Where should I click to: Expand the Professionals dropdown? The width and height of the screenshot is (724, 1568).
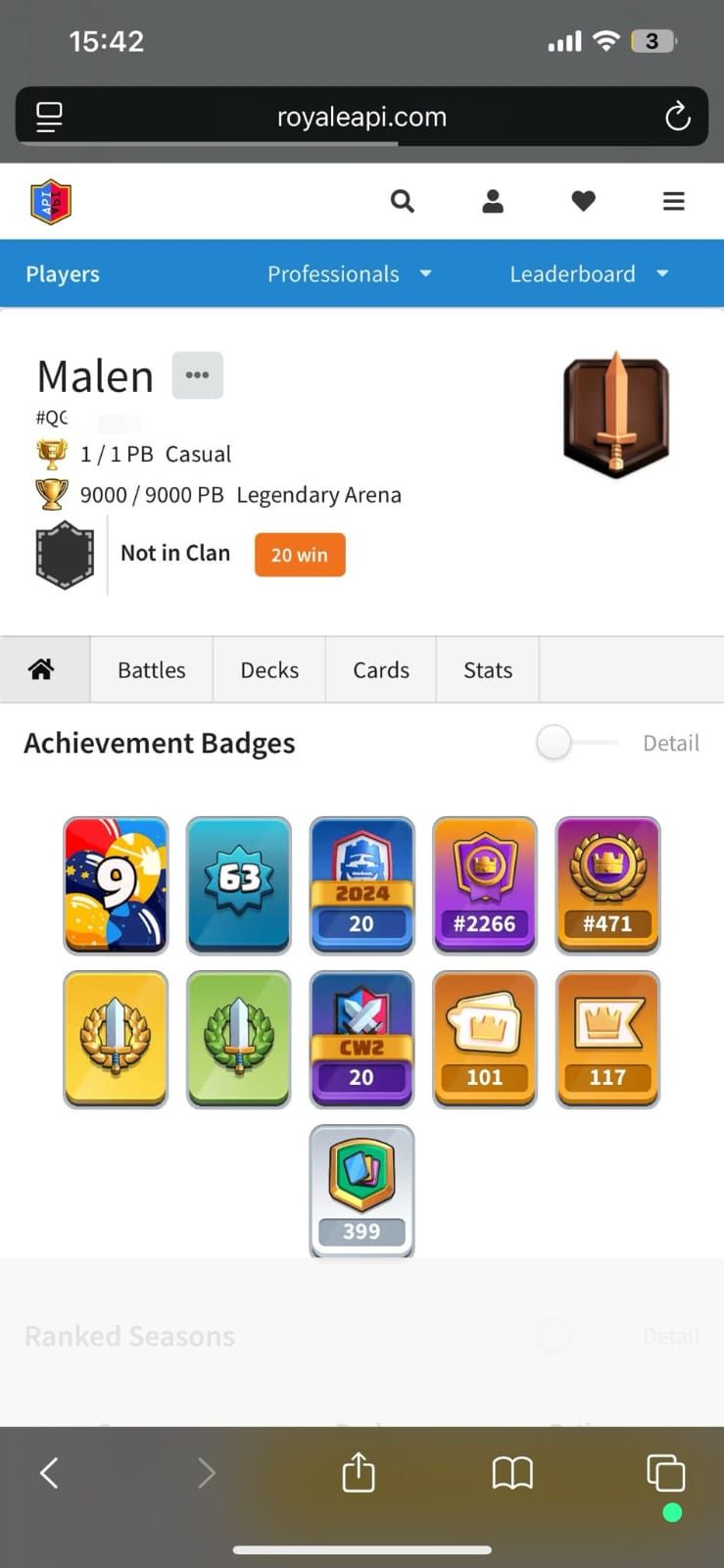click(x=350, y=273)
